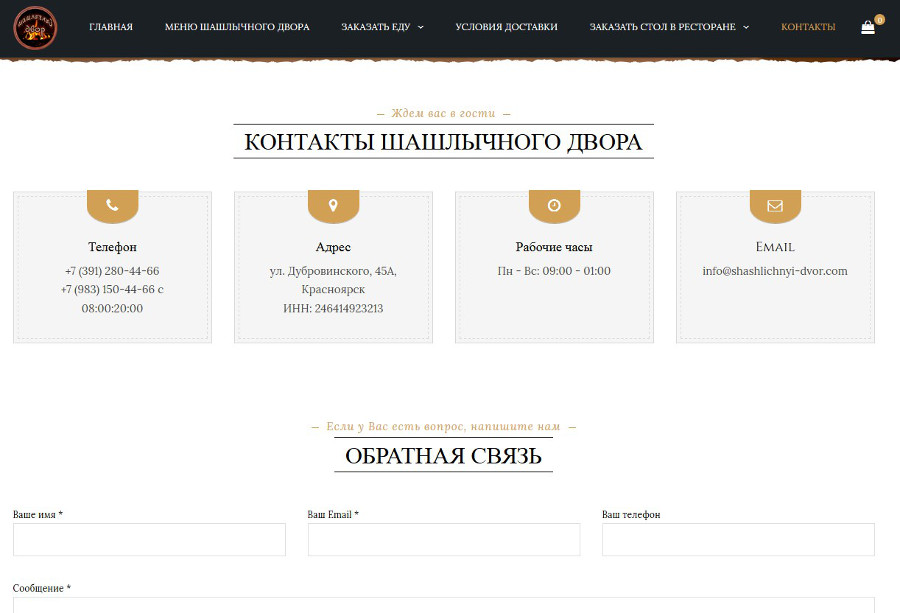
Task: Call the +7 (391) 280-44-66 number
Action: (112, 271)
